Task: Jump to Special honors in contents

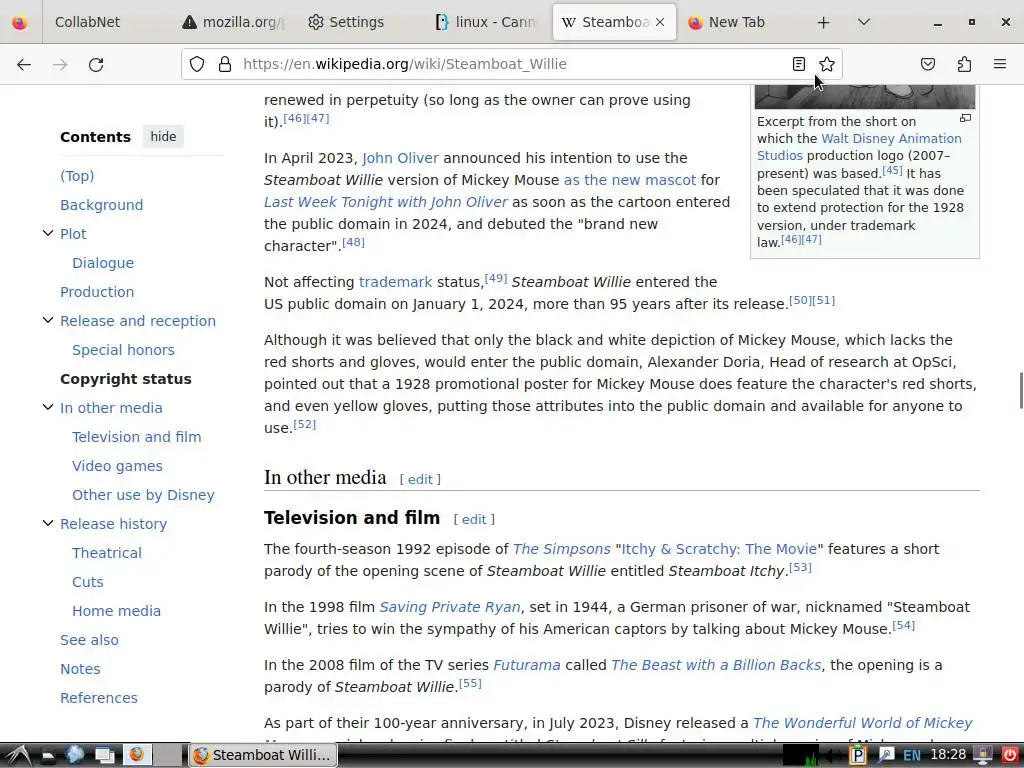Action: [x=123, y=350]
